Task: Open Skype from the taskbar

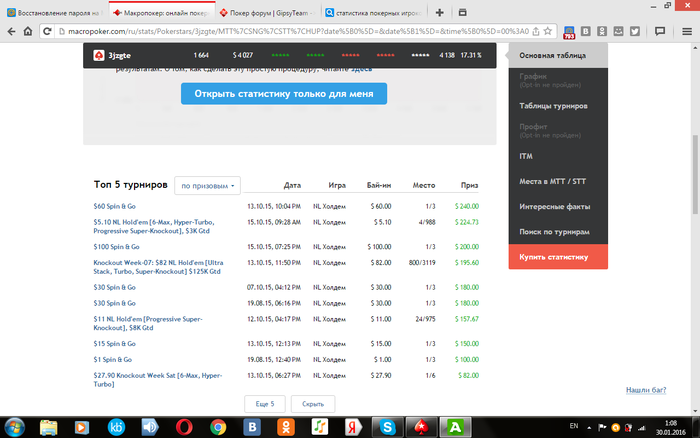Action: (x=387, y=427)
